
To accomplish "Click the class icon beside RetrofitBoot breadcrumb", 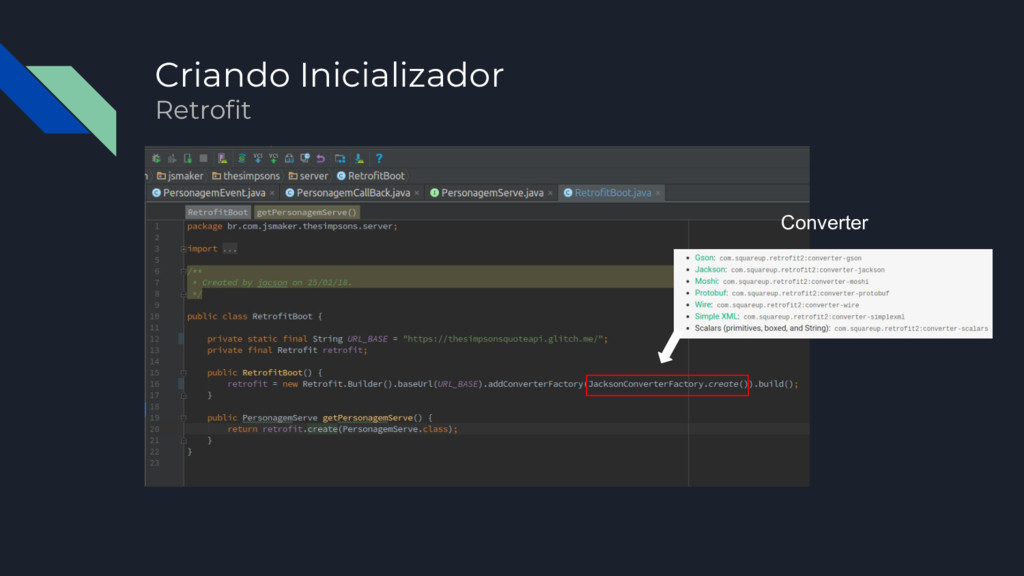I will pyautogui.click(x=341, y=176).
